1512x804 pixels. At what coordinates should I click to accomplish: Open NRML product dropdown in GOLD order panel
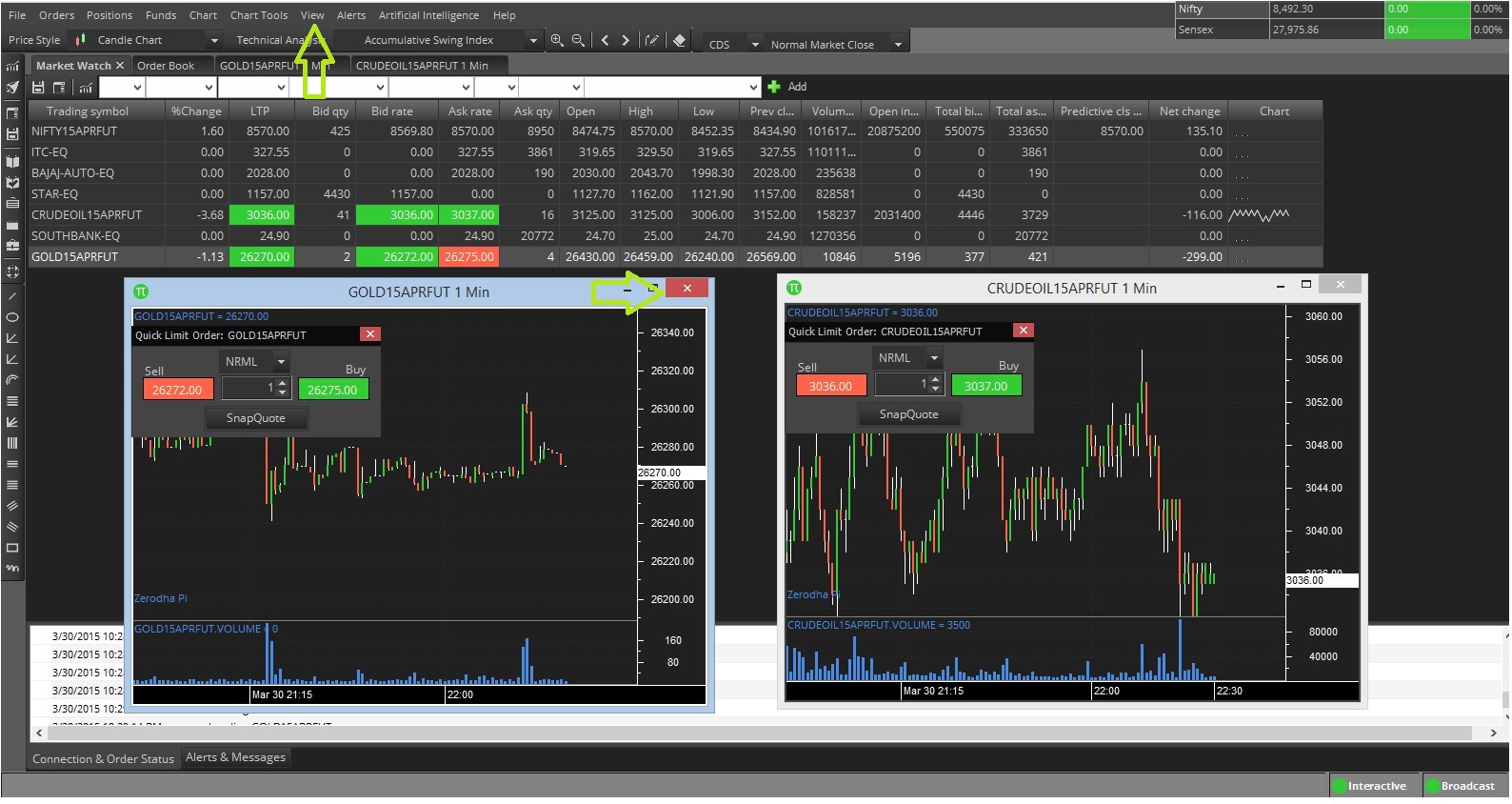click(x=281, y=362)
